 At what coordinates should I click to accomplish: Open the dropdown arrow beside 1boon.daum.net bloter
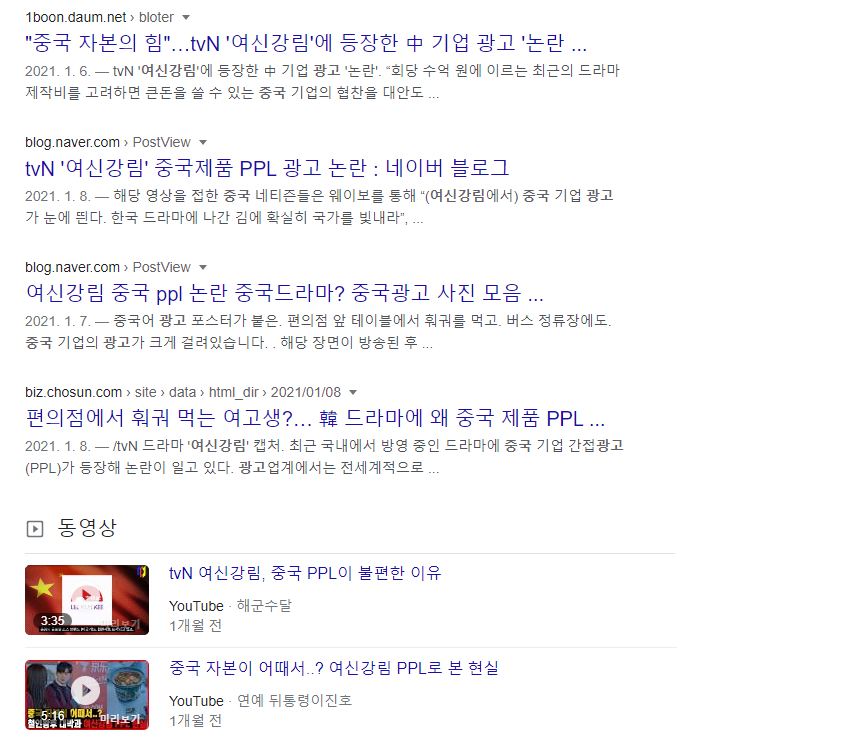(x=186, y=18)
